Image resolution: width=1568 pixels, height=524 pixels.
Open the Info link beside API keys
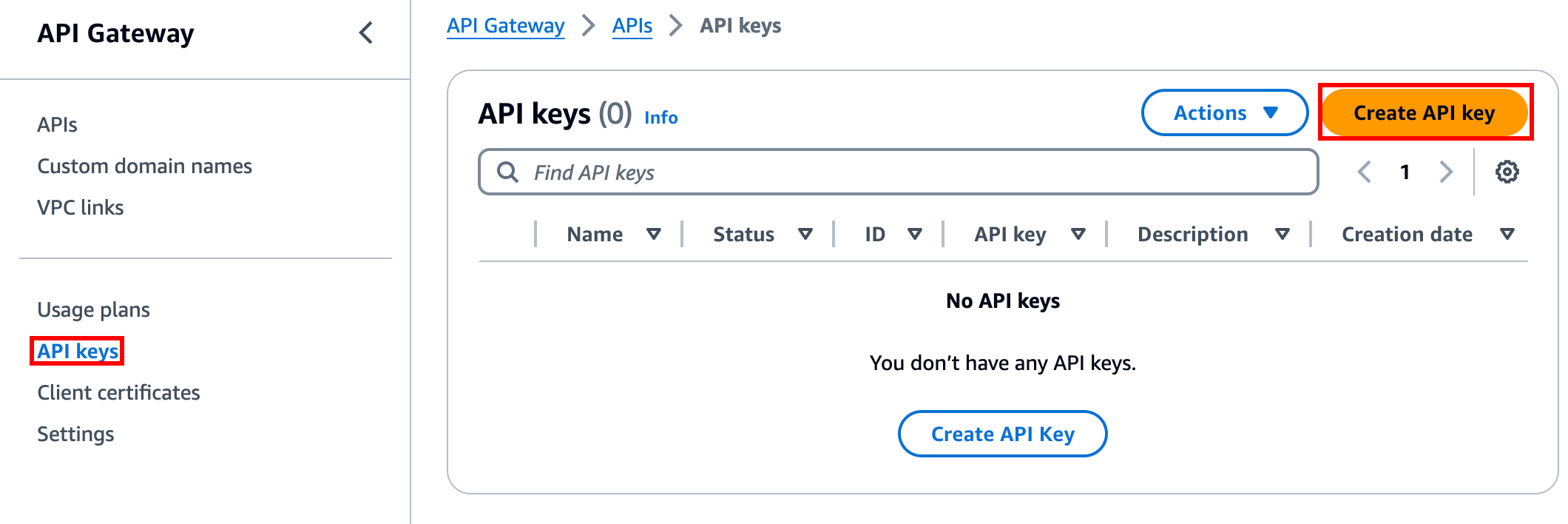[x=660, y=118]
